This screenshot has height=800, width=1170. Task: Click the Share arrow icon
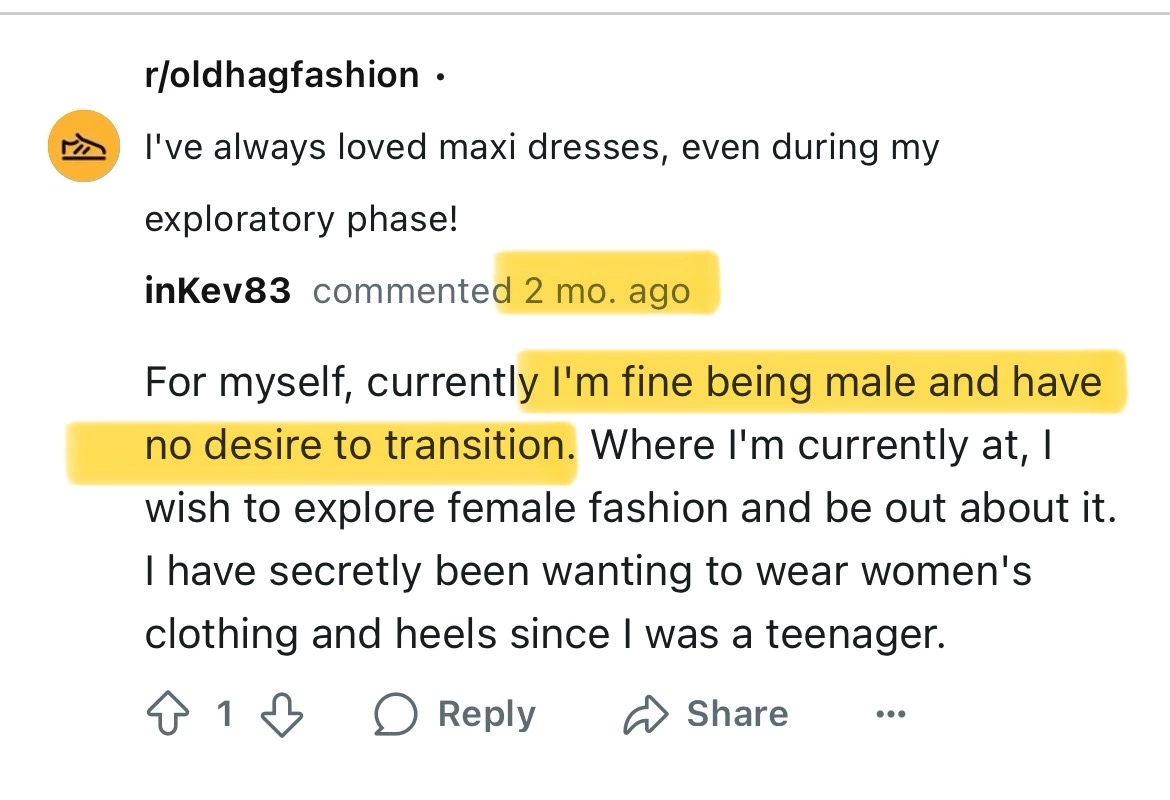[646, 715]
